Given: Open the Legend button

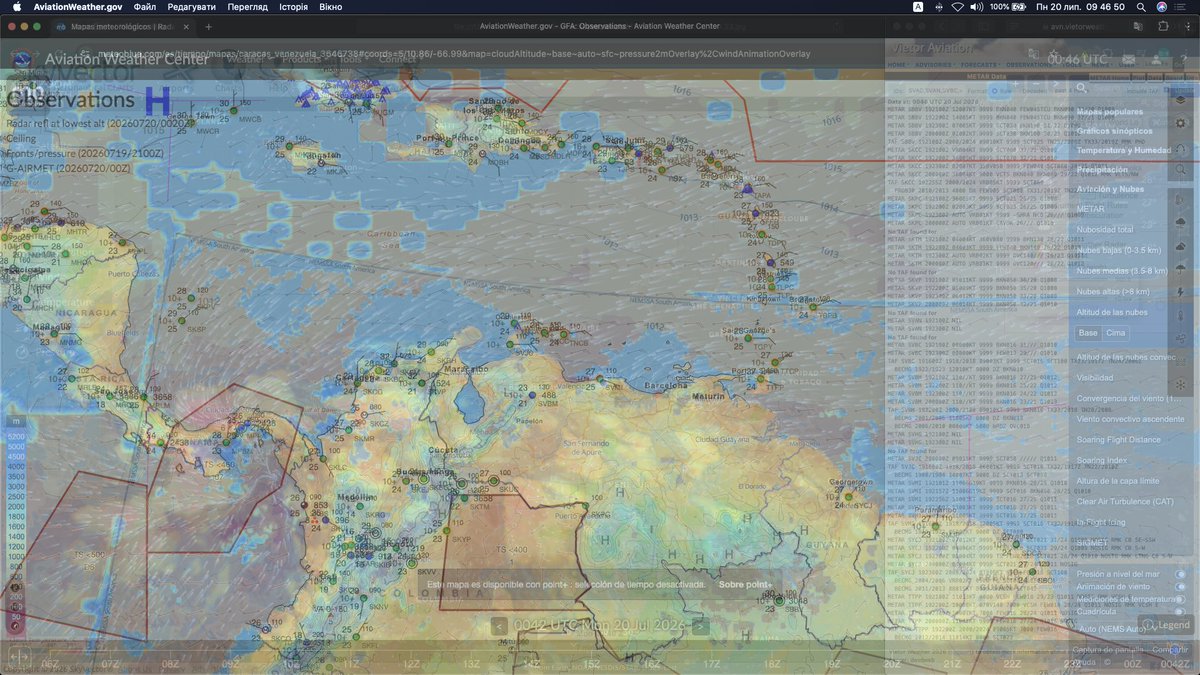Looking at the screenshot, I should click(x=1167, y=625).
